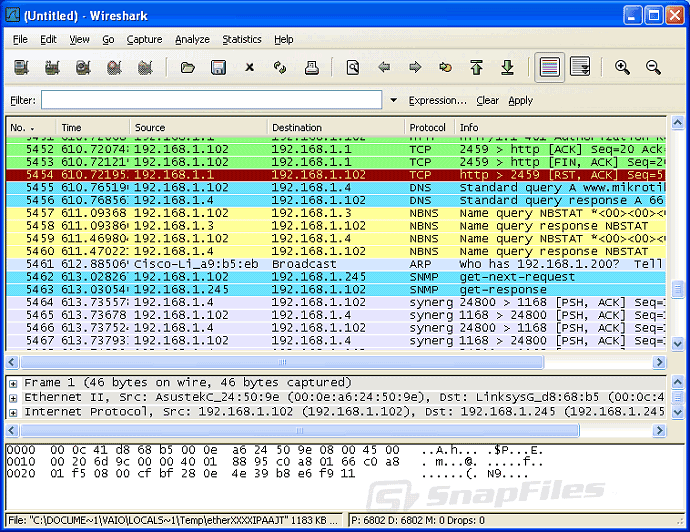Click packet list horizontal scroll right arrow
Screen dimensions: 690x532
[659, 362]
